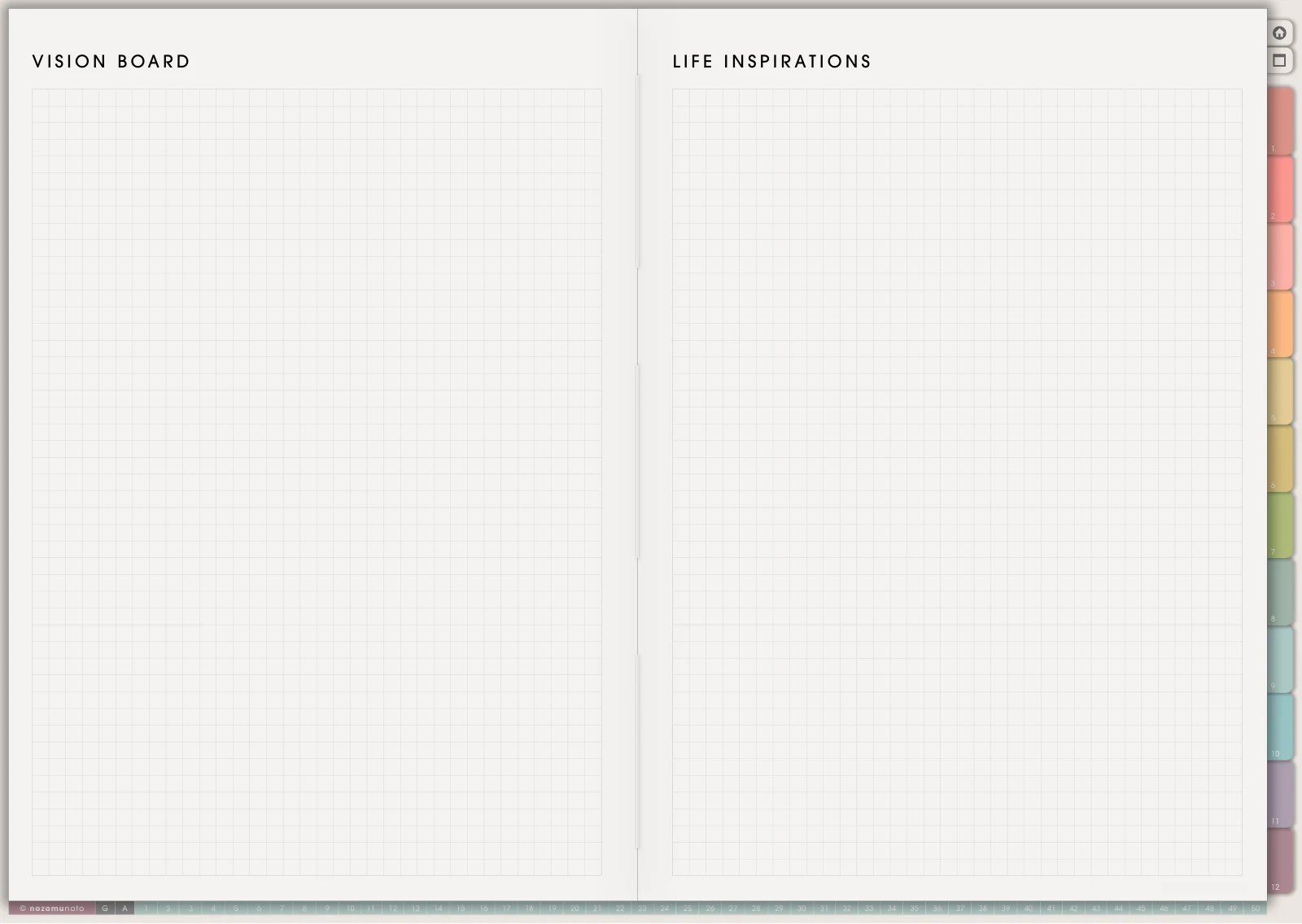
Task: Click the Life Inspirations grid area
Action: click(957, 482)
